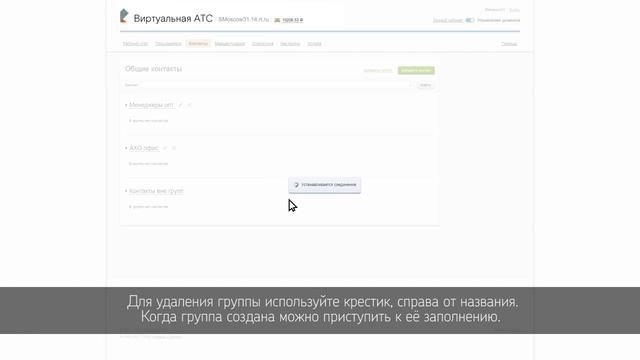Click empty-group note under Менеджеры опт
This screenshot has height=360, width=640.
[148, 121]
